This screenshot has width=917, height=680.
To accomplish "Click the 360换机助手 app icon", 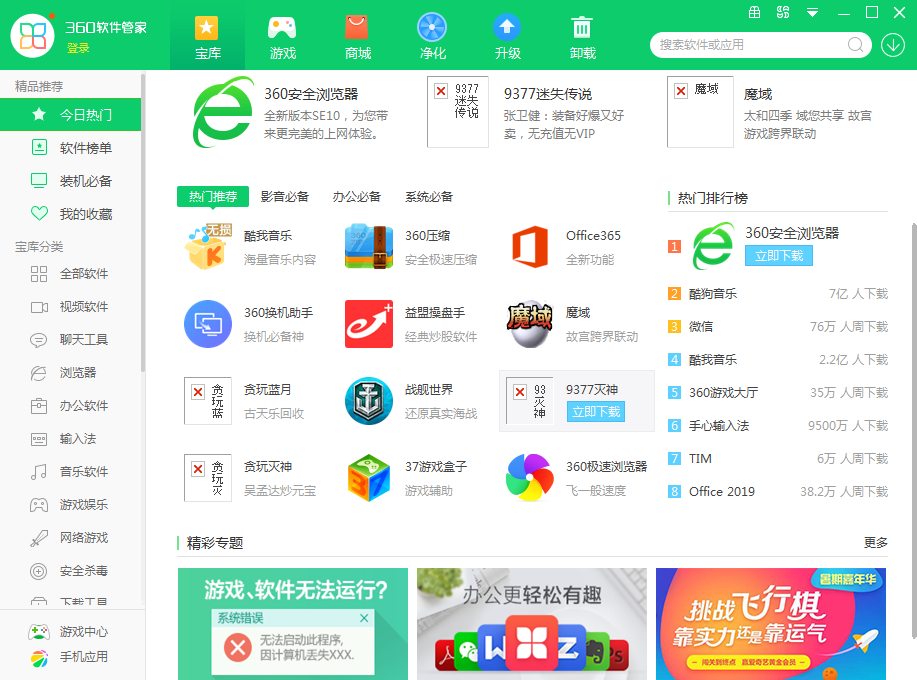I will [x=208, y=324].
